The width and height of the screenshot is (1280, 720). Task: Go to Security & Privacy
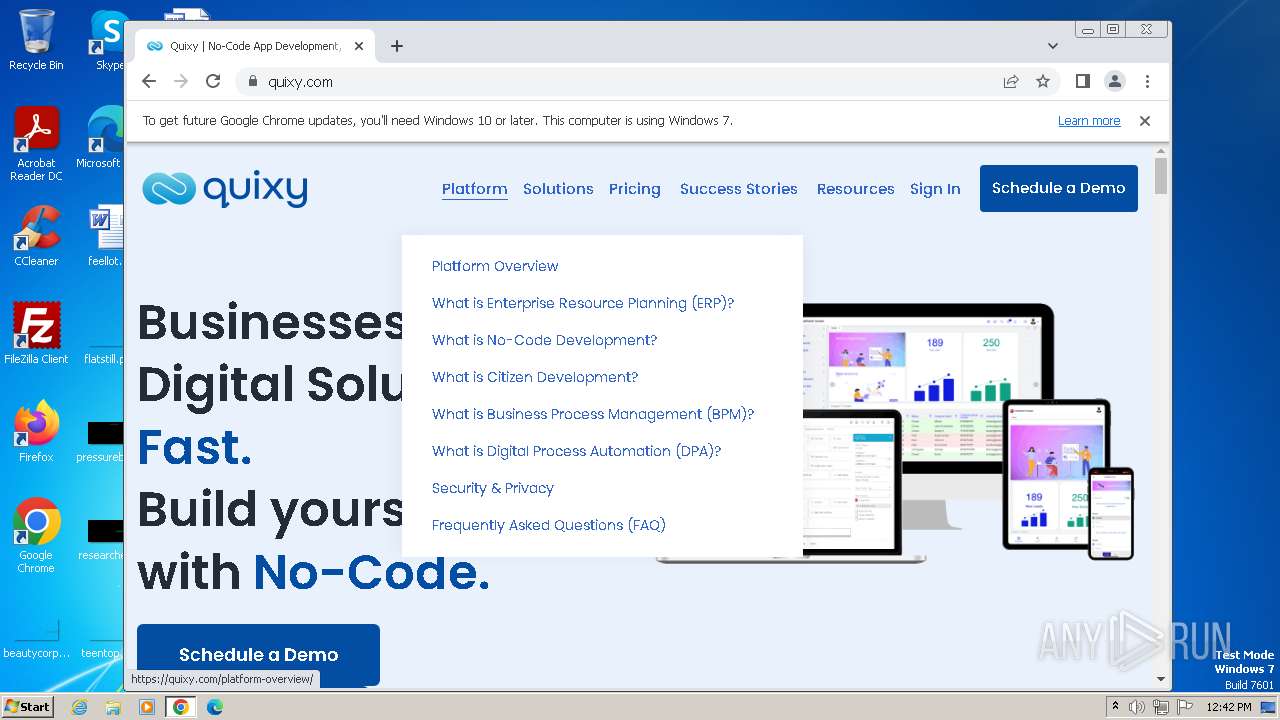coord(493,488)
